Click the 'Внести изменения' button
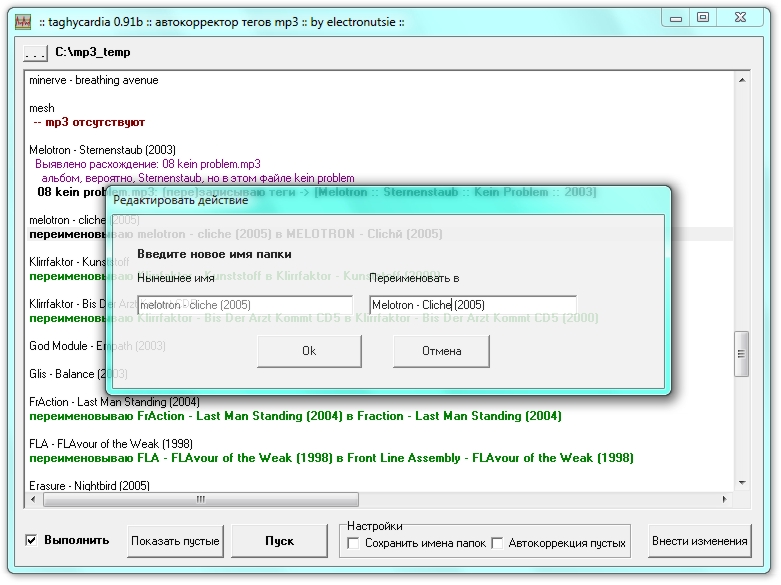The width and height of the screenshot is (781, 585). pos(699,541)
